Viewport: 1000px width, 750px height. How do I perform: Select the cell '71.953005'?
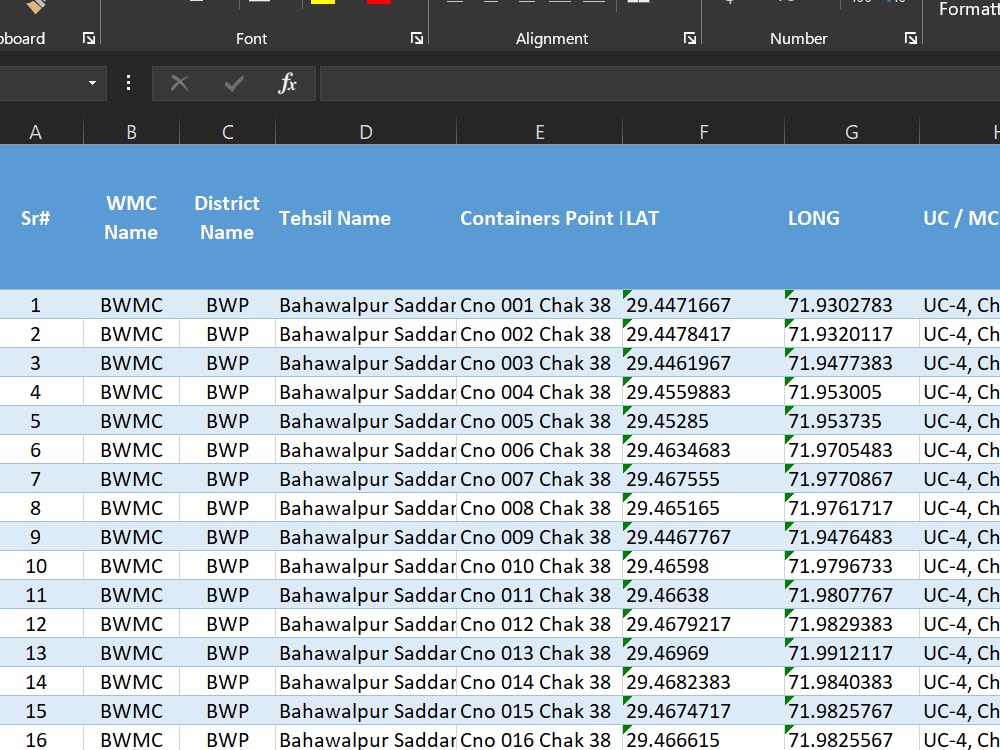click(x=852, y=392)
